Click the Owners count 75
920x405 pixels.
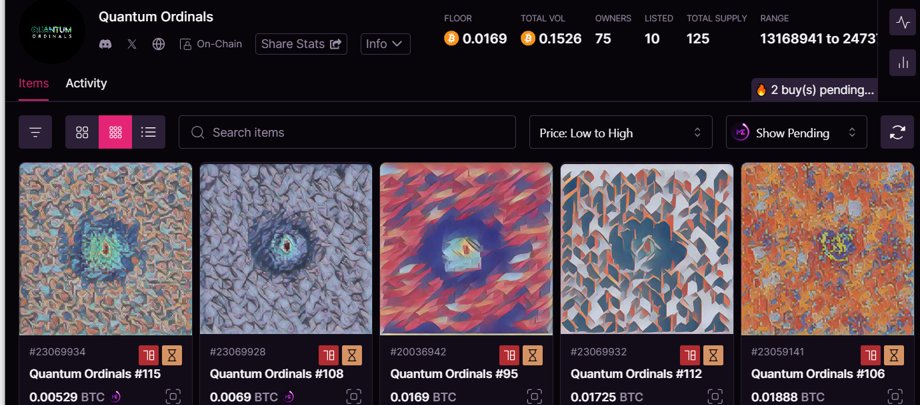pyautogui.click(x=603, y=39)
